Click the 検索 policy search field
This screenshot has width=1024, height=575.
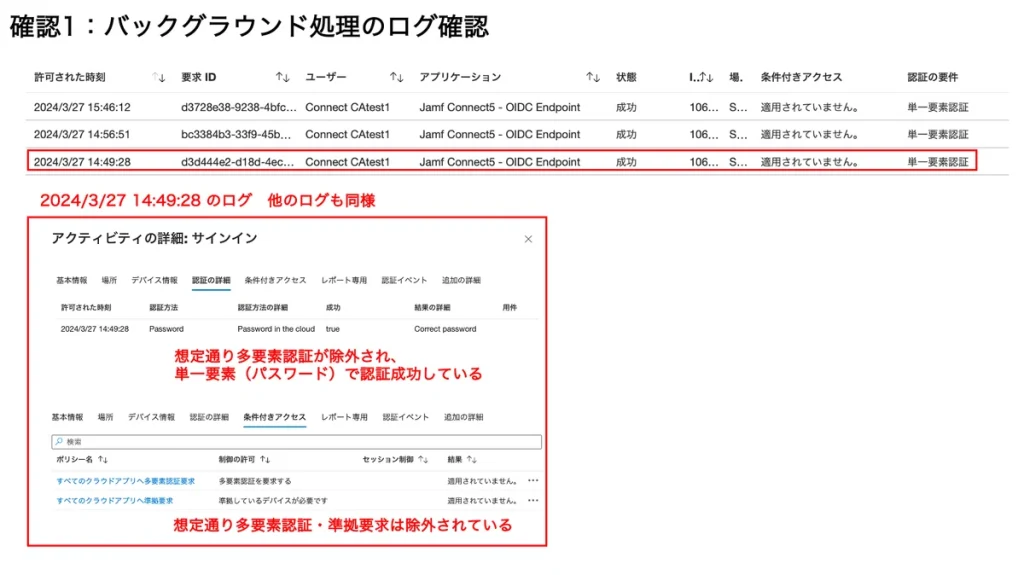pyautogui.click(x=296, y=441)
